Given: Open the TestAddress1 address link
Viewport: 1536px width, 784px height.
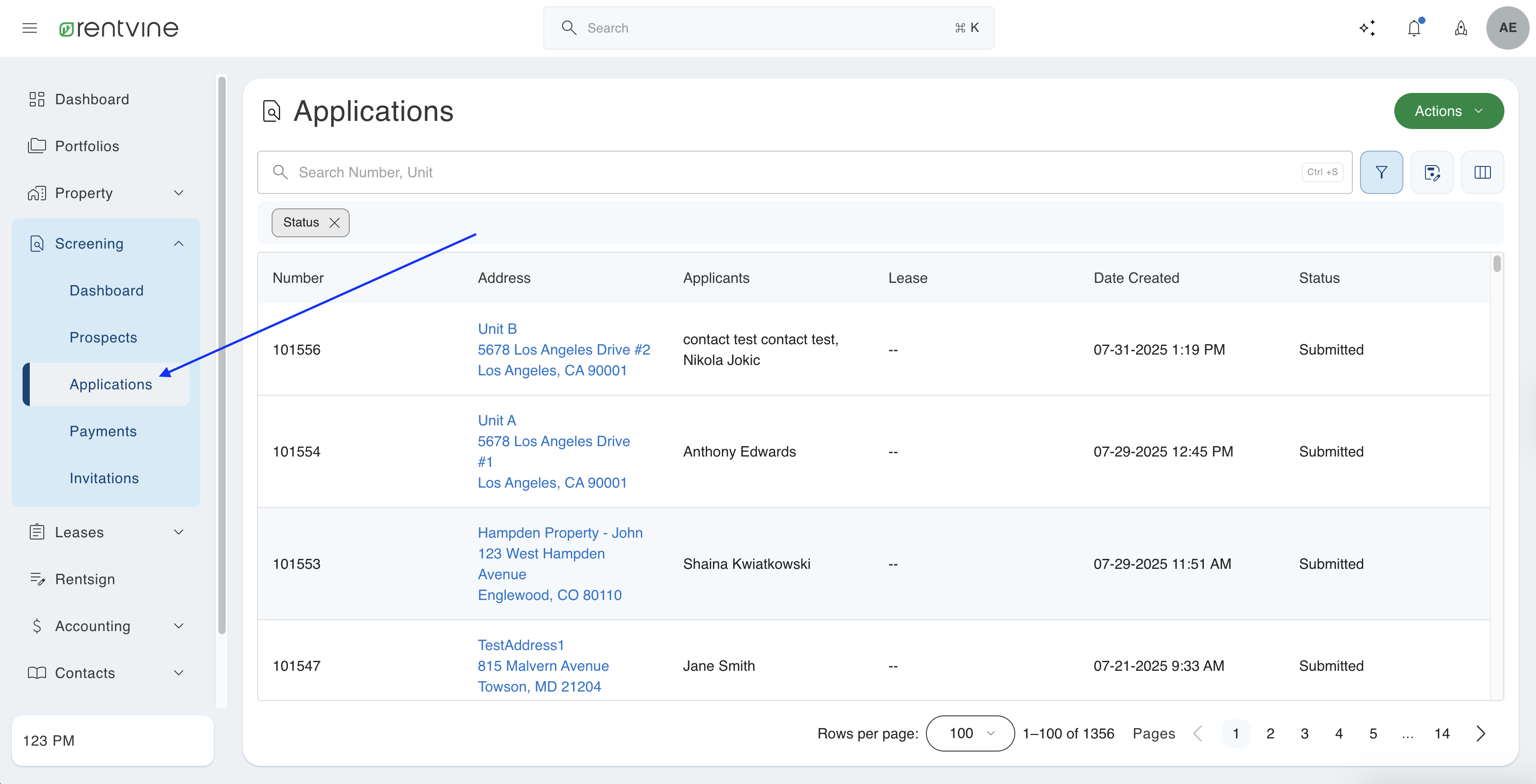Looking at the screenshot, I should tap(543, 665).
